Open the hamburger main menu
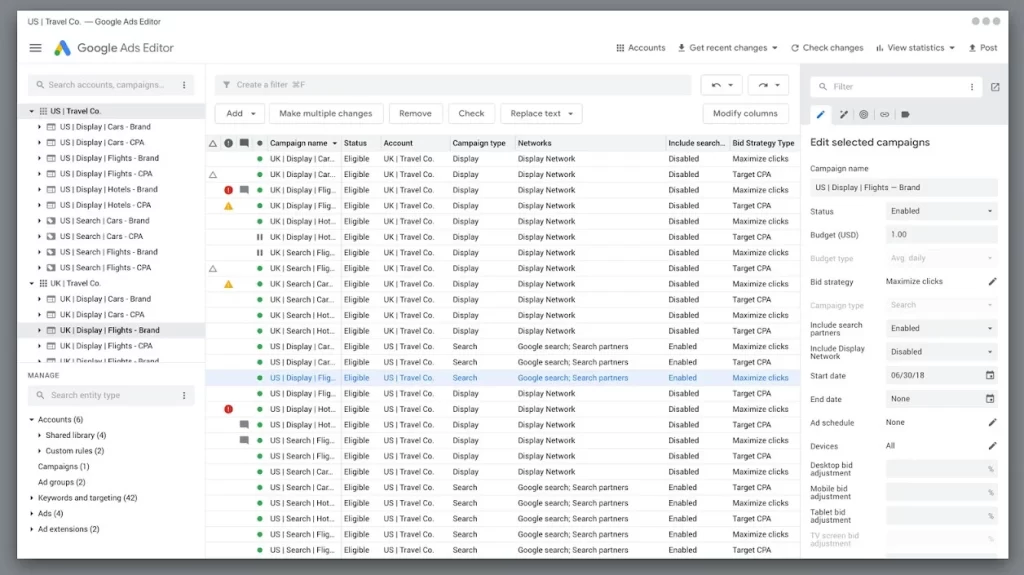1024x575 pixels. pyautogui.click(x=35, y=48)
